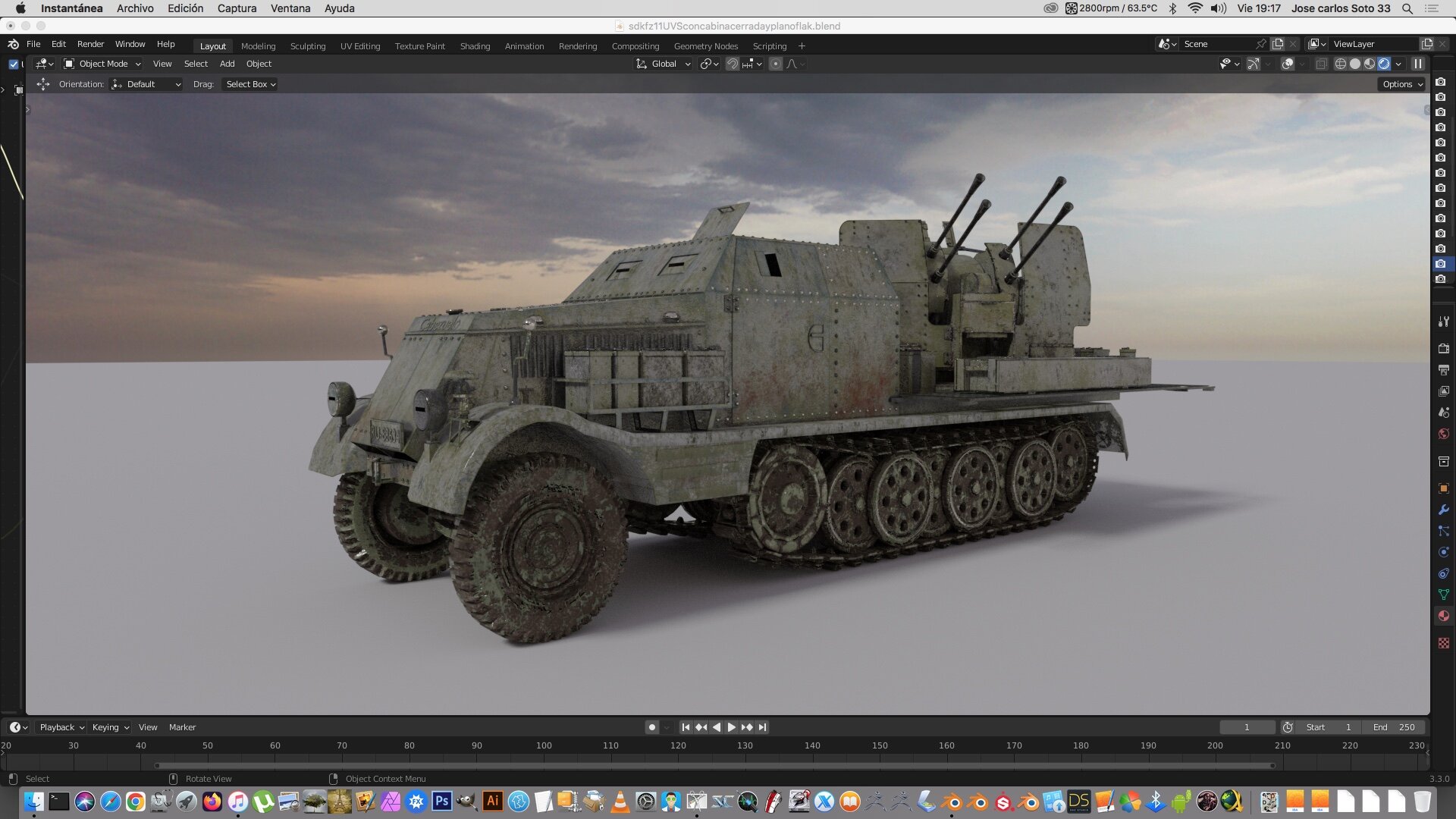Toggle proportional editing
The width and height of the screenshot is (1456, 819).
click(x=775, y=64)
